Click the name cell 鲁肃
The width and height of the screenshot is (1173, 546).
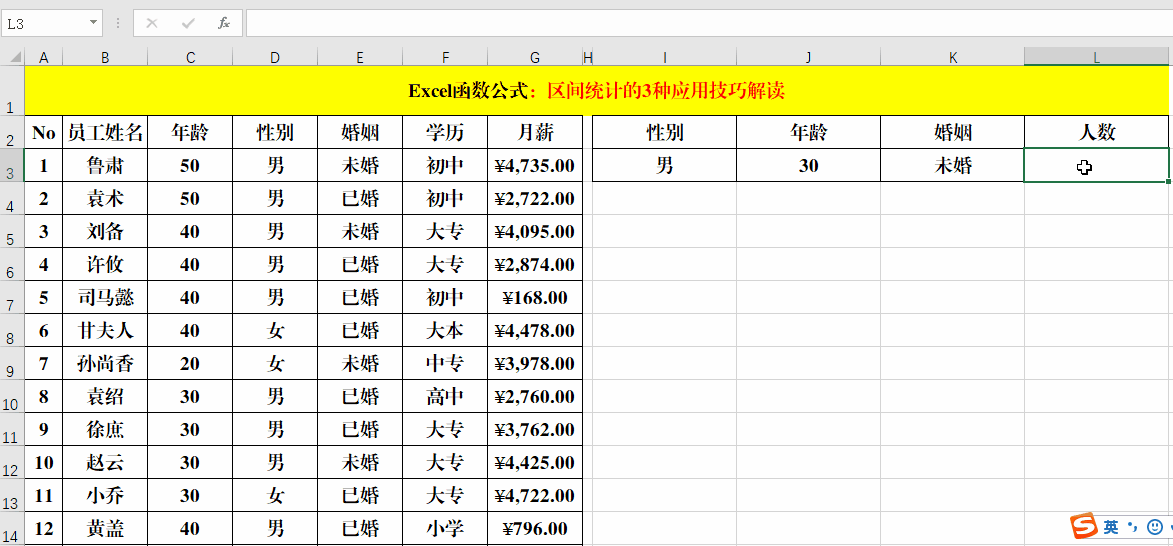point(105,165)
